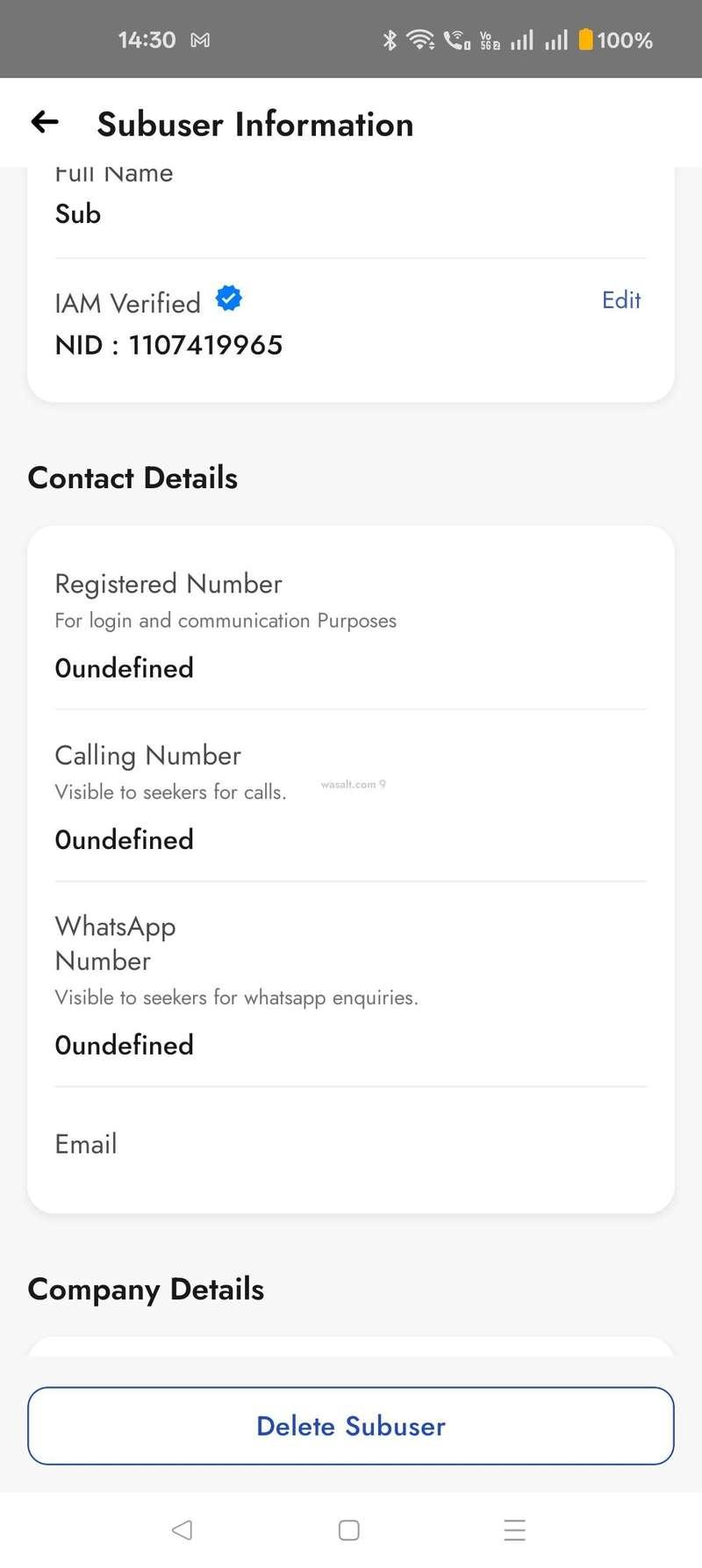Tap the Subuser Information page title
The height and width of the screenshot is (1568, 702).
tap(254, 125)
